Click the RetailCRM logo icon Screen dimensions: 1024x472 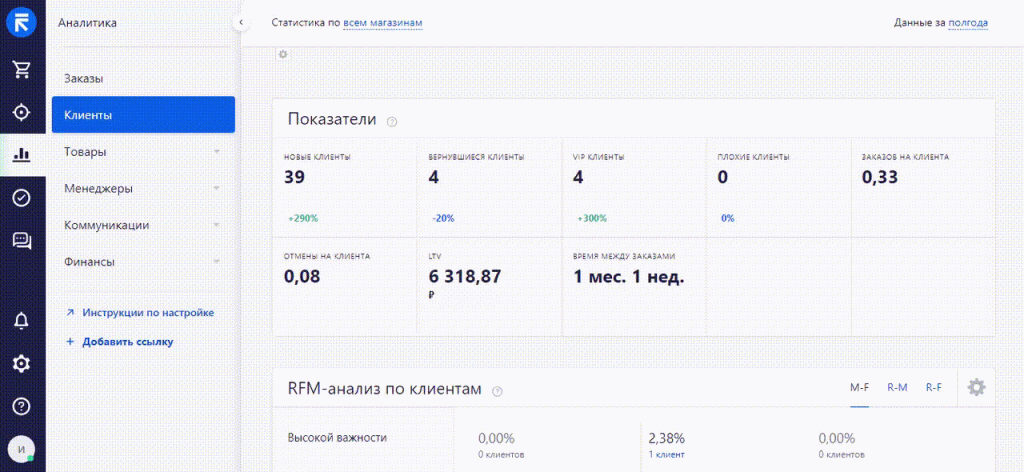click(x=21, y=22)
